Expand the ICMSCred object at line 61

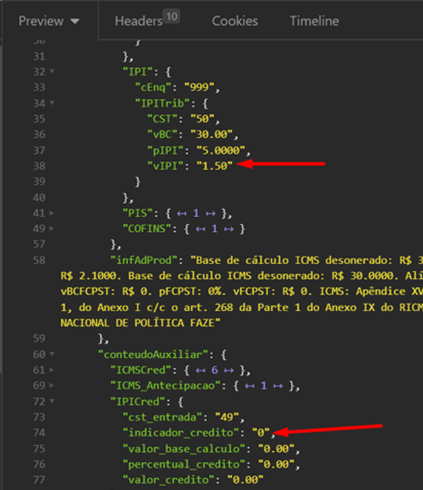(x=52, y=370)
